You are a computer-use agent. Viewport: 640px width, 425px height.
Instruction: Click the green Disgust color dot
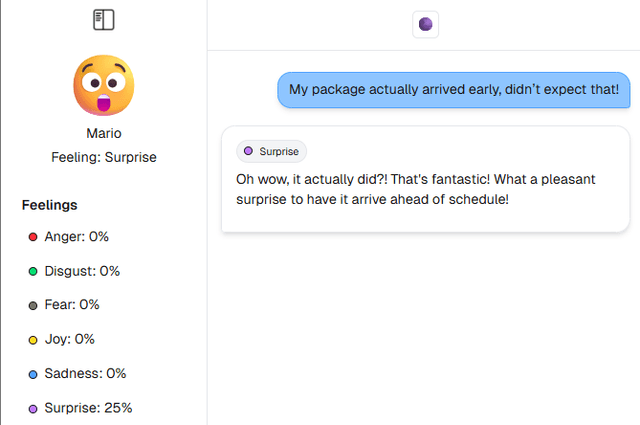pyautogui.click(x=33, y=271)
